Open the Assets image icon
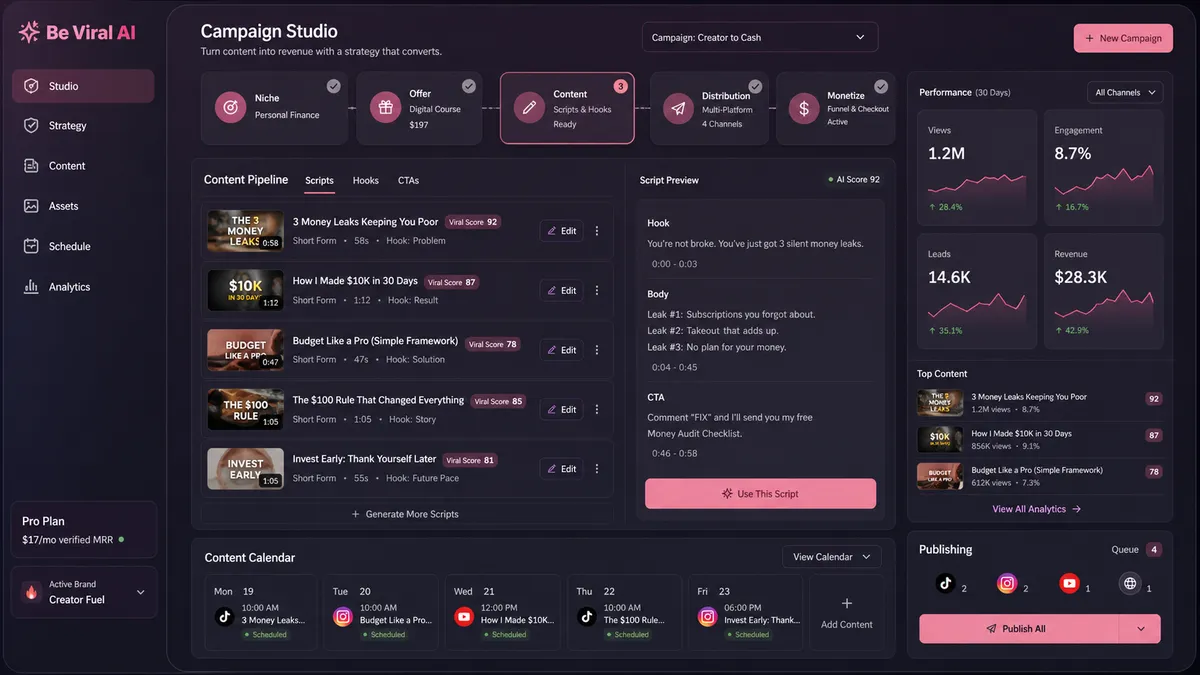This screenshot has width=1200, height=675. point(30,206)
